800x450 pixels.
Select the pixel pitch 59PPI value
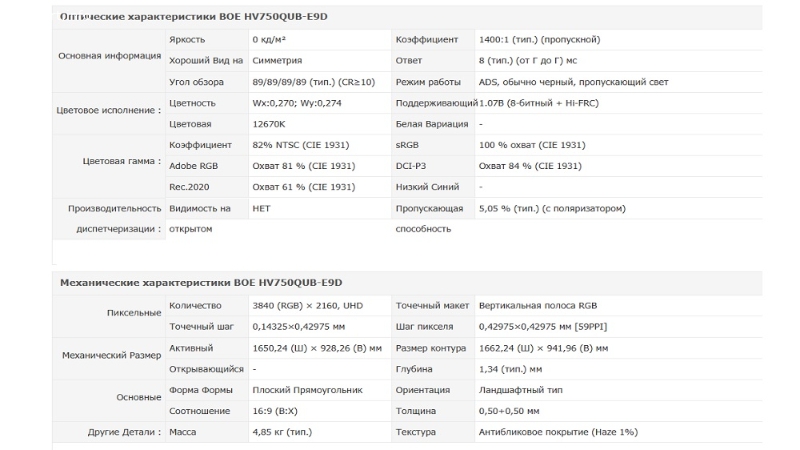(x=543, y=327)
